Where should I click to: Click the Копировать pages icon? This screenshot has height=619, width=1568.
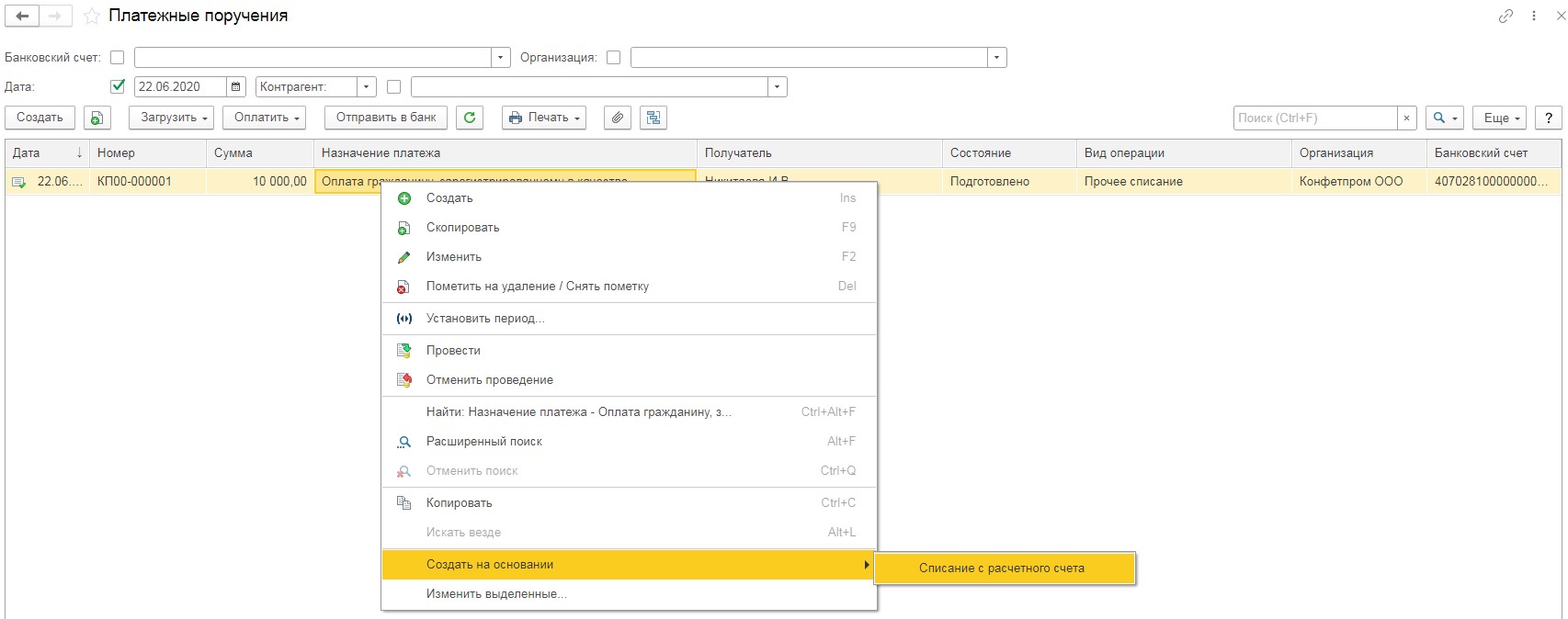coord(403,503)
